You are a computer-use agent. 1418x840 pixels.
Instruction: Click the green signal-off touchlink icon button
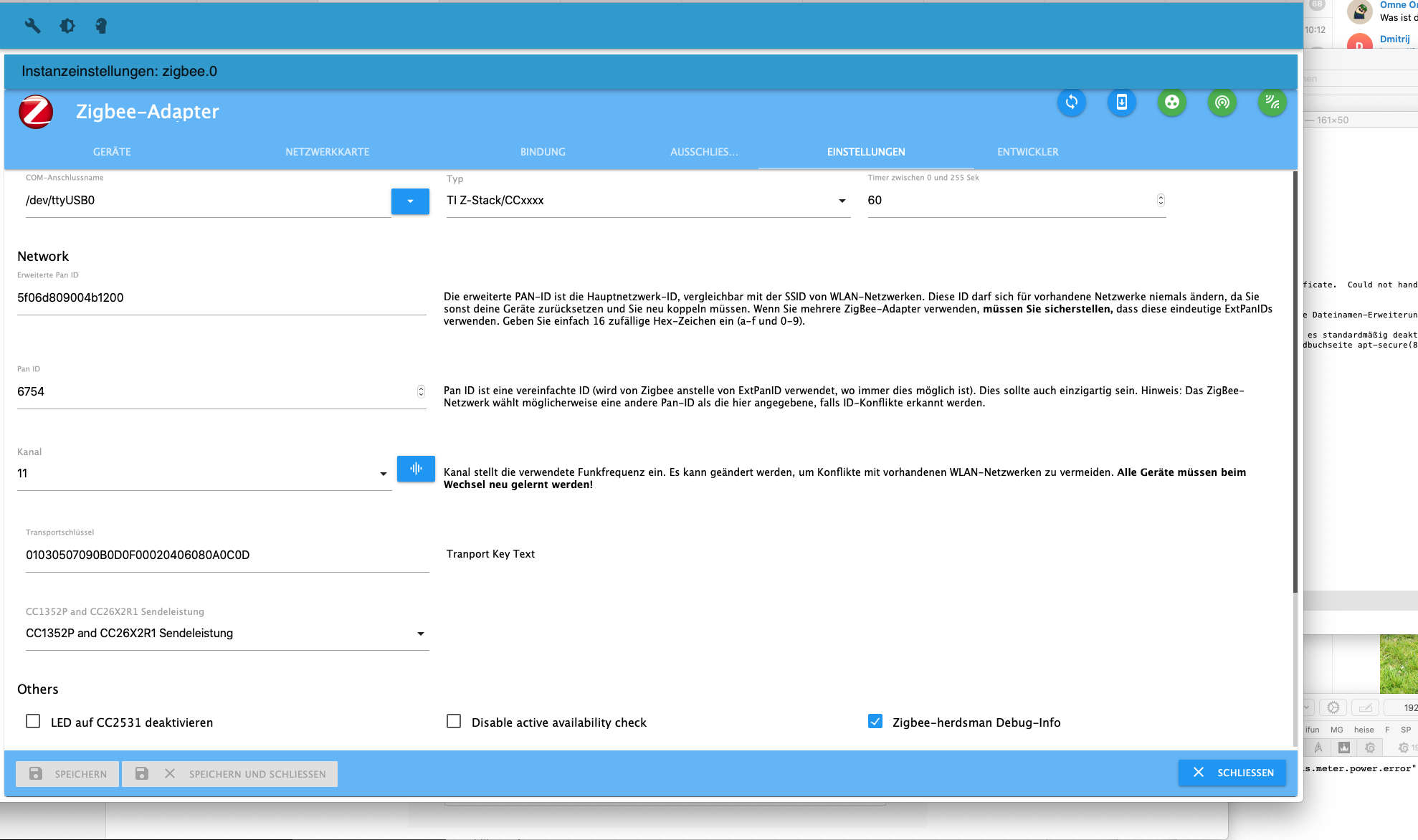click(1272, 102)
